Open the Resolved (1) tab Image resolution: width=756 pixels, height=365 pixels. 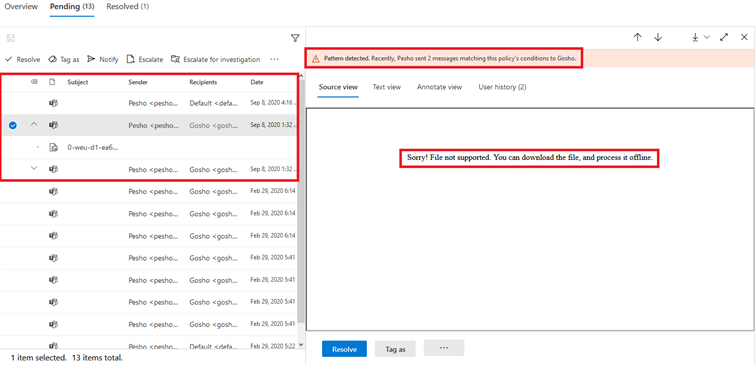click(x=128, y=7)
